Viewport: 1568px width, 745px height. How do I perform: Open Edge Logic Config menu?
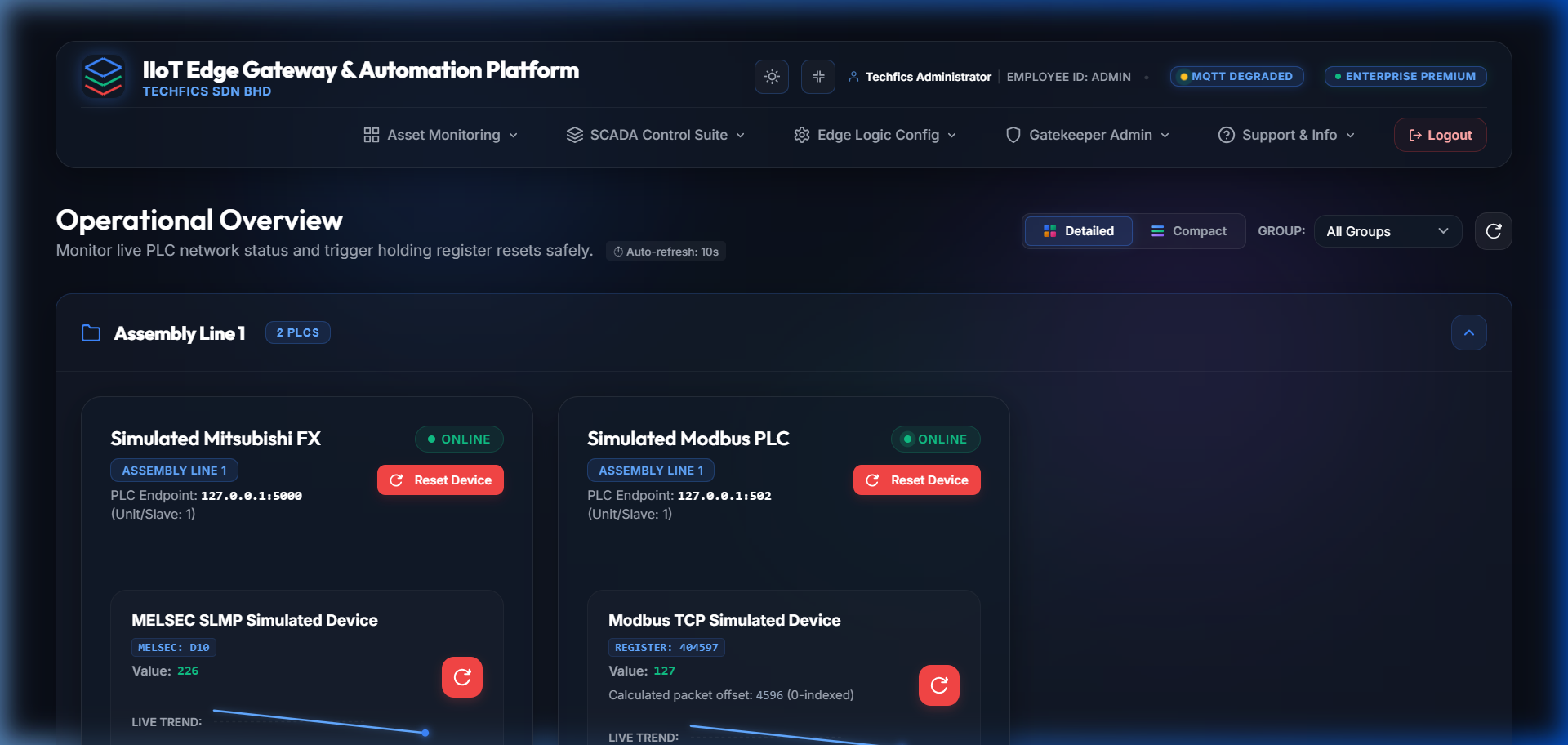tap(875, 135)
